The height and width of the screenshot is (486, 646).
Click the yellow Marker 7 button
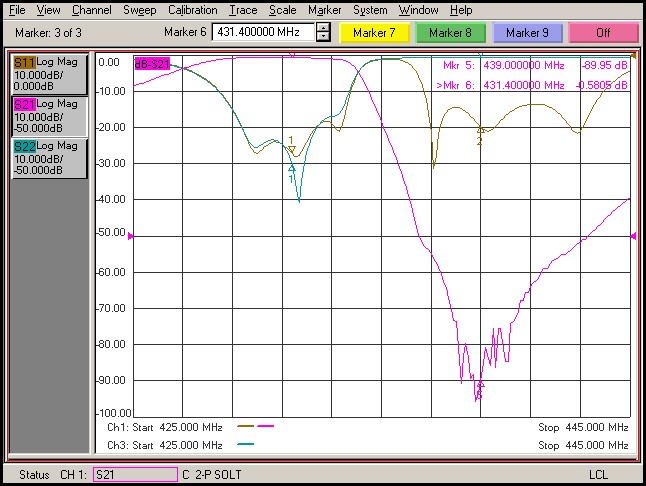pos(374,33)
